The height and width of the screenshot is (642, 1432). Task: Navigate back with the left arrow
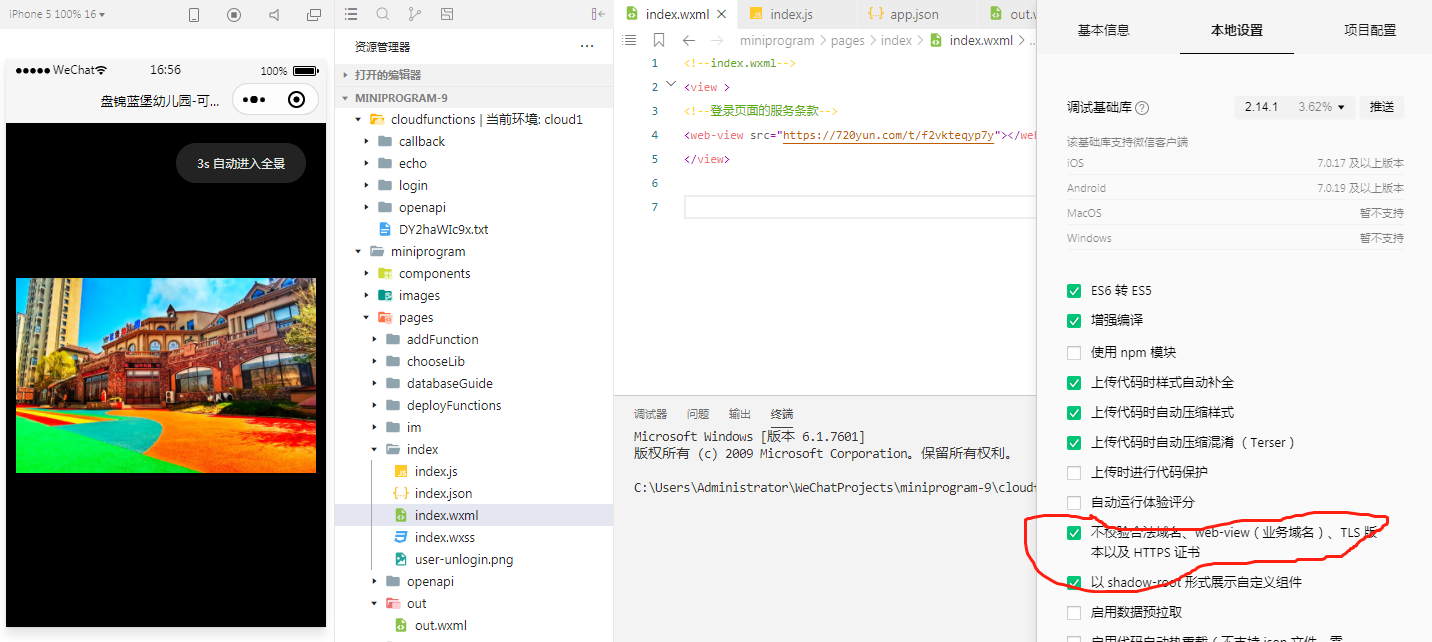(x=688, y=40)
